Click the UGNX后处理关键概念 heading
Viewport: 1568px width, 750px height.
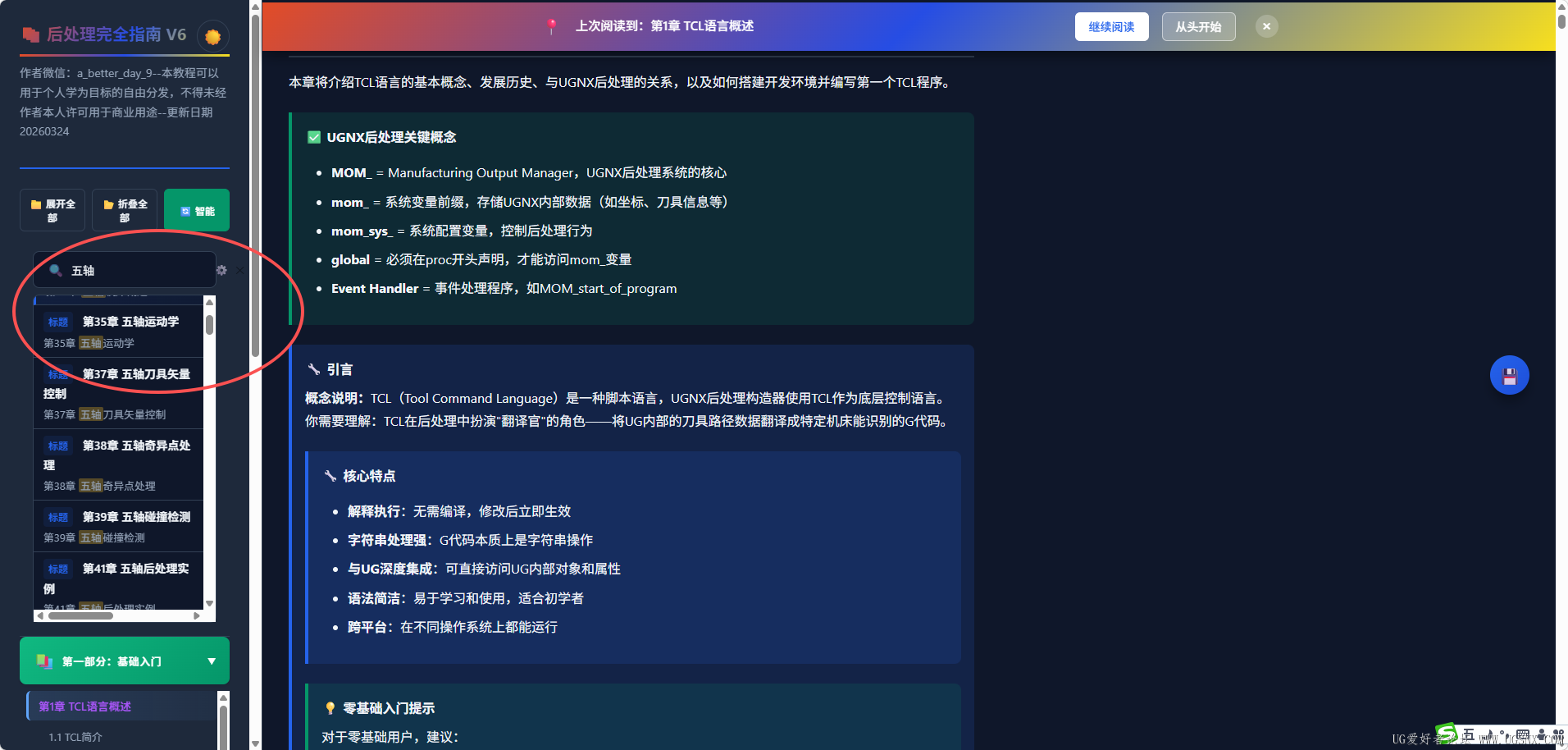[x=391, y=137]
